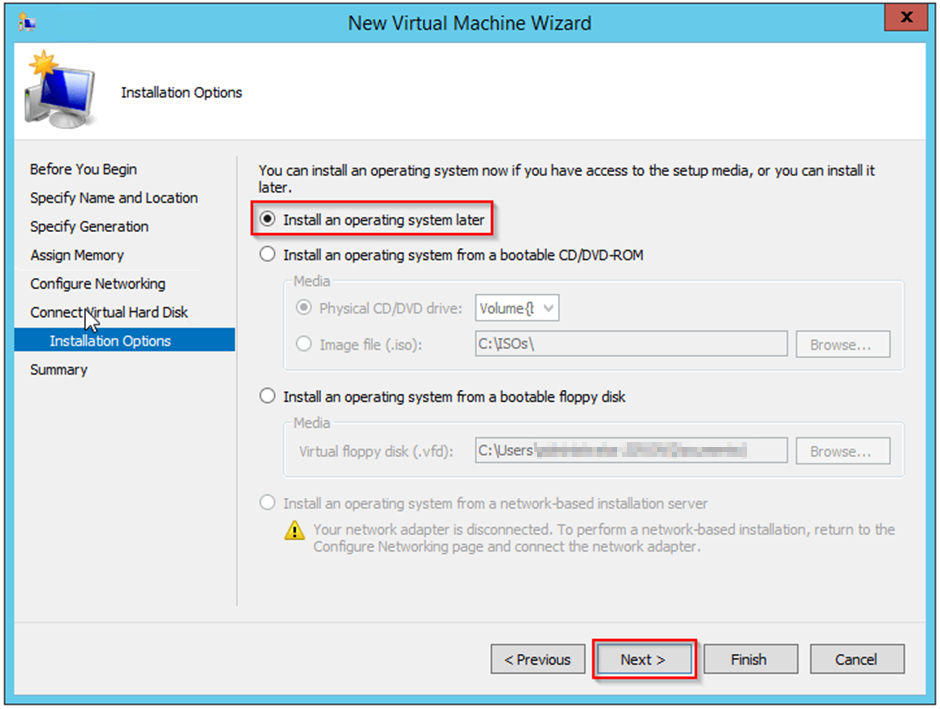Go to Before You Begin step
The width and height of the screenshot is (940, 709).
coord(84,169)
